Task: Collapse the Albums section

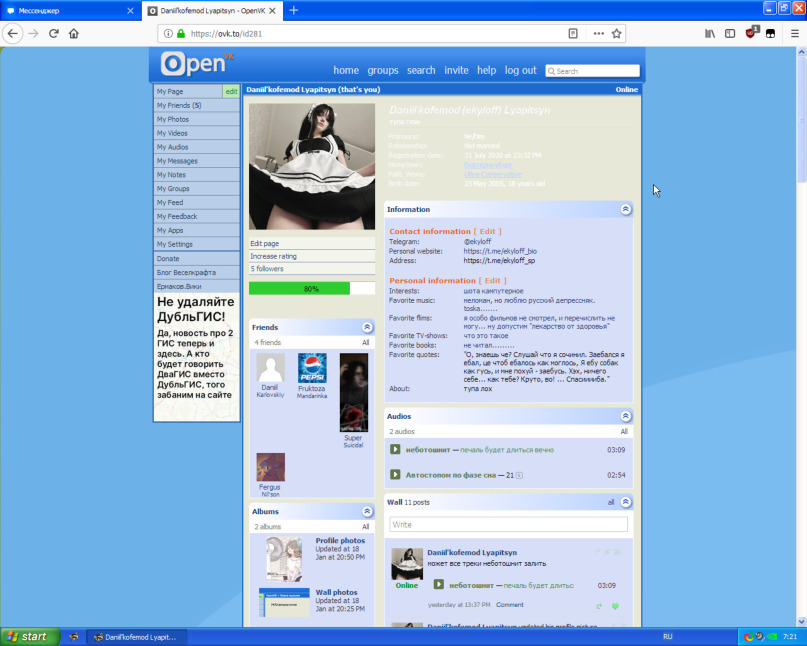Action: 367,511
